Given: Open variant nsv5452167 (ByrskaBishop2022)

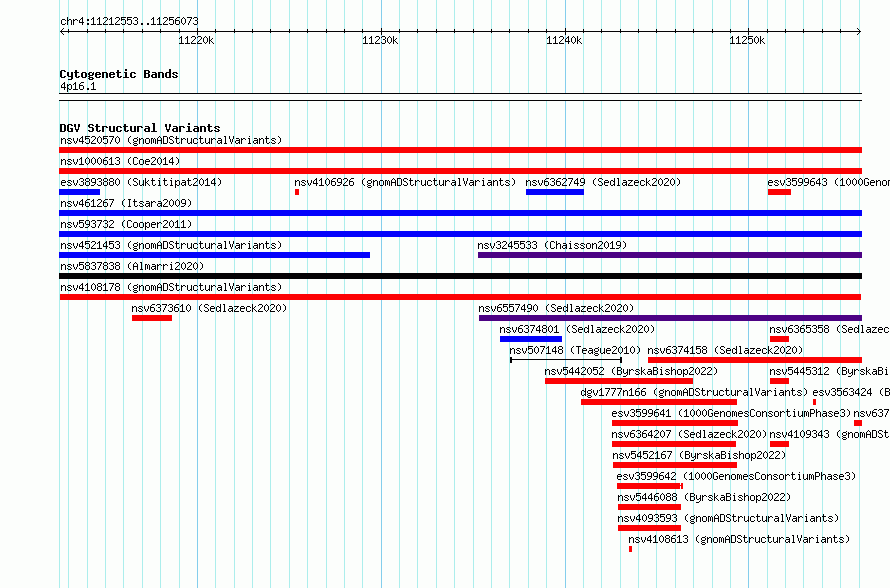Looking at the screenshot, I should pyautogui.click(x=699, y=455).
